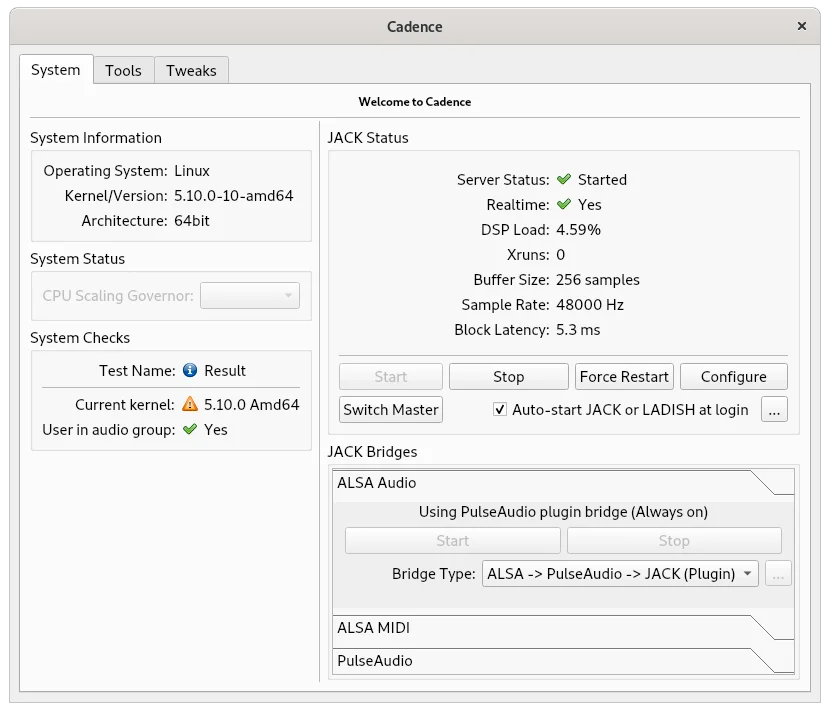This screenshot has width=830, height=712.
Task: Expand the PulseAudio bridge section
Action: 563,661
